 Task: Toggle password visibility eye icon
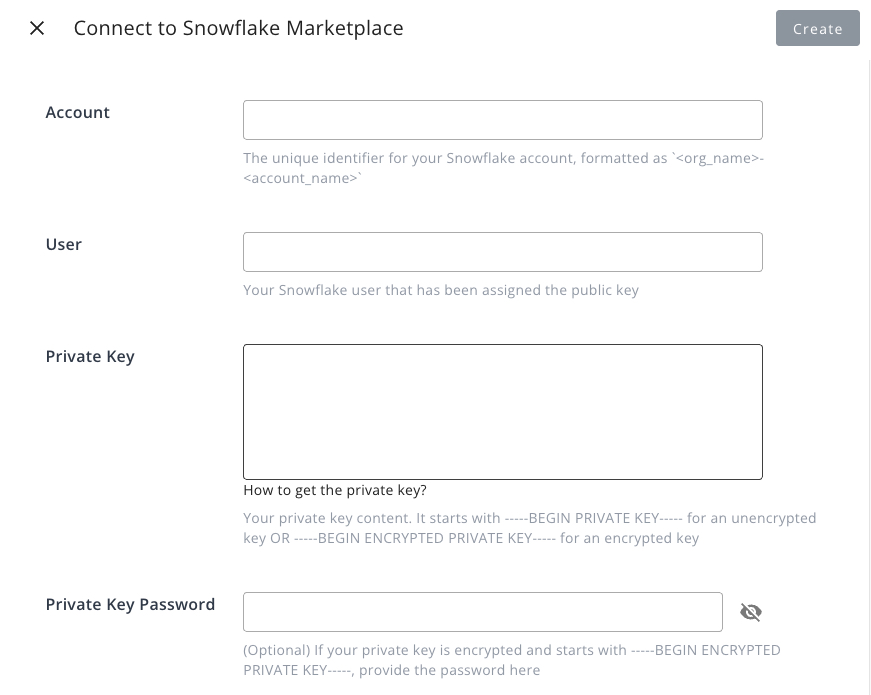click(751, 612)
